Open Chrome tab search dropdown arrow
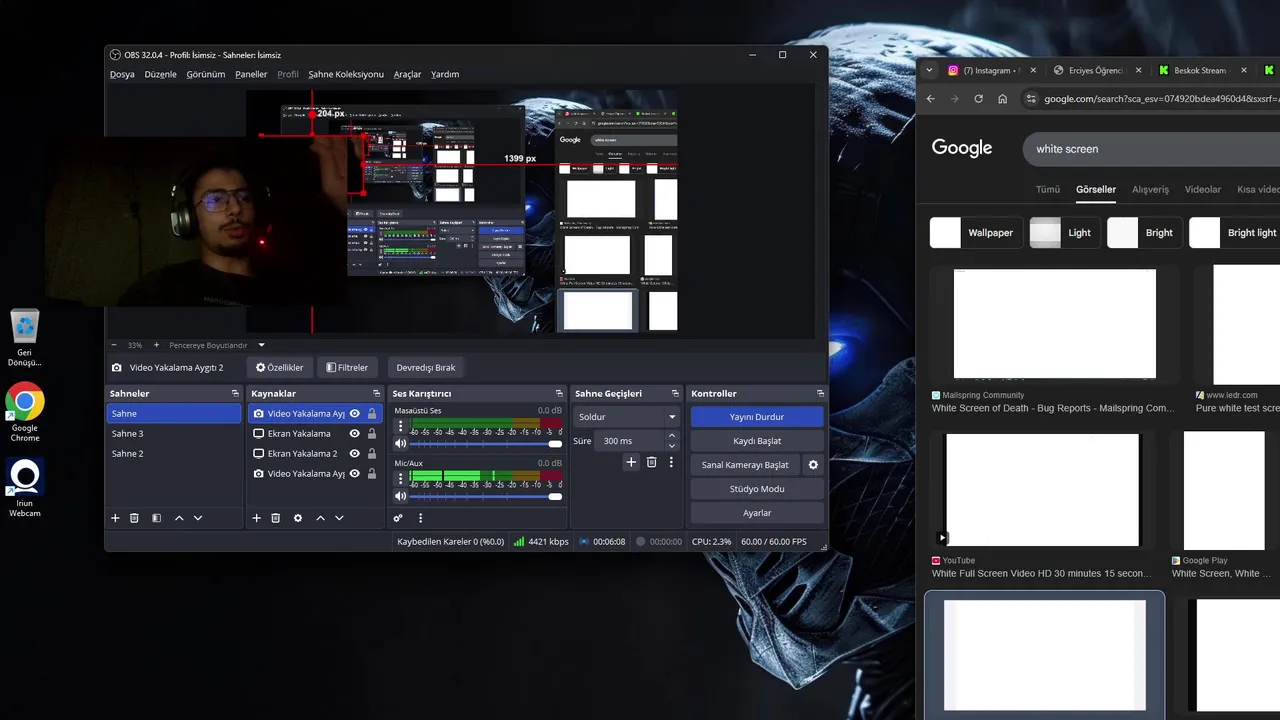Screen dimensions: 1280x720 929,70
